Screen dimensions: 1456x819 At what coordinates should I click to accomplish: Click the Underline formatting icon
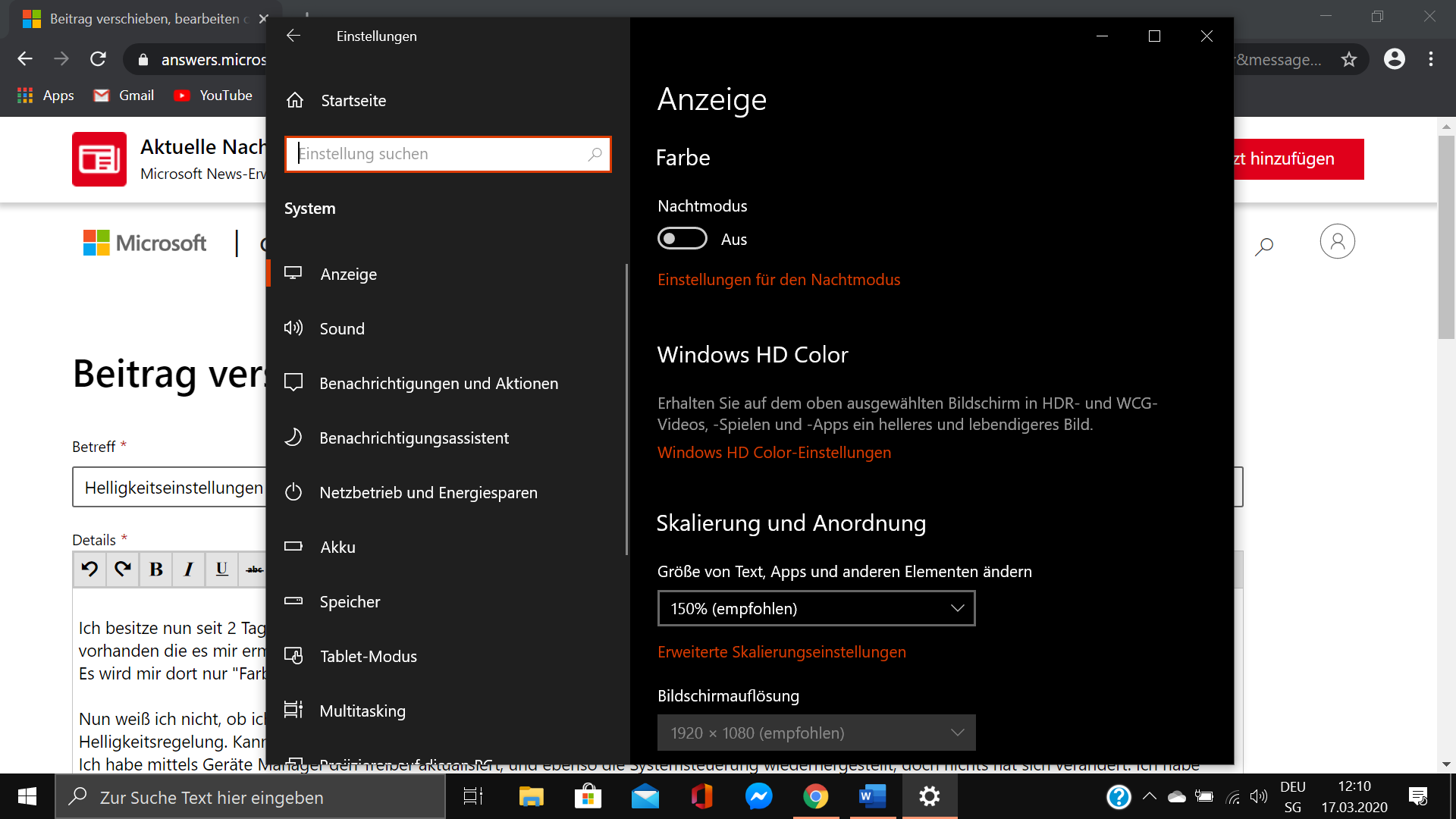221,569
